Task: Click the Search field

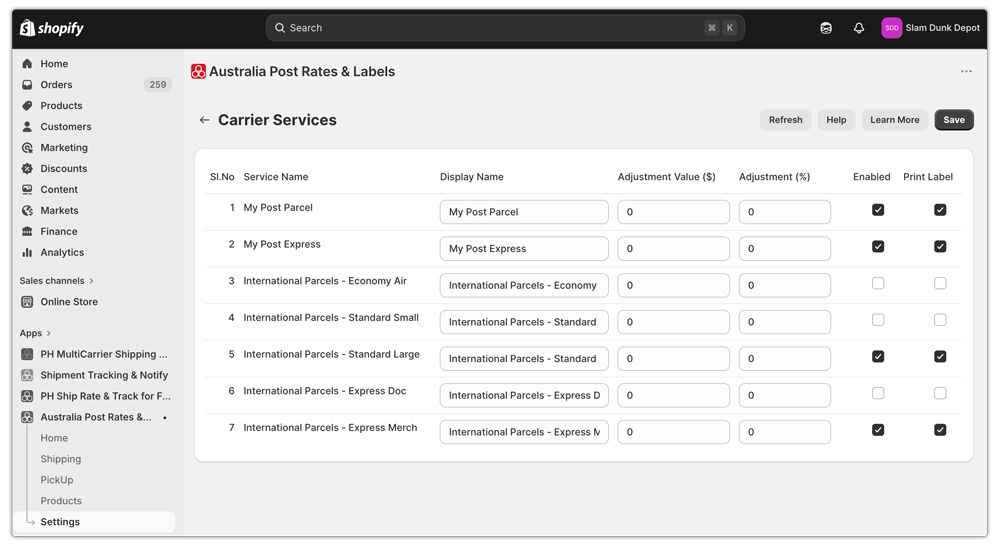Action: tap(505, 28)
